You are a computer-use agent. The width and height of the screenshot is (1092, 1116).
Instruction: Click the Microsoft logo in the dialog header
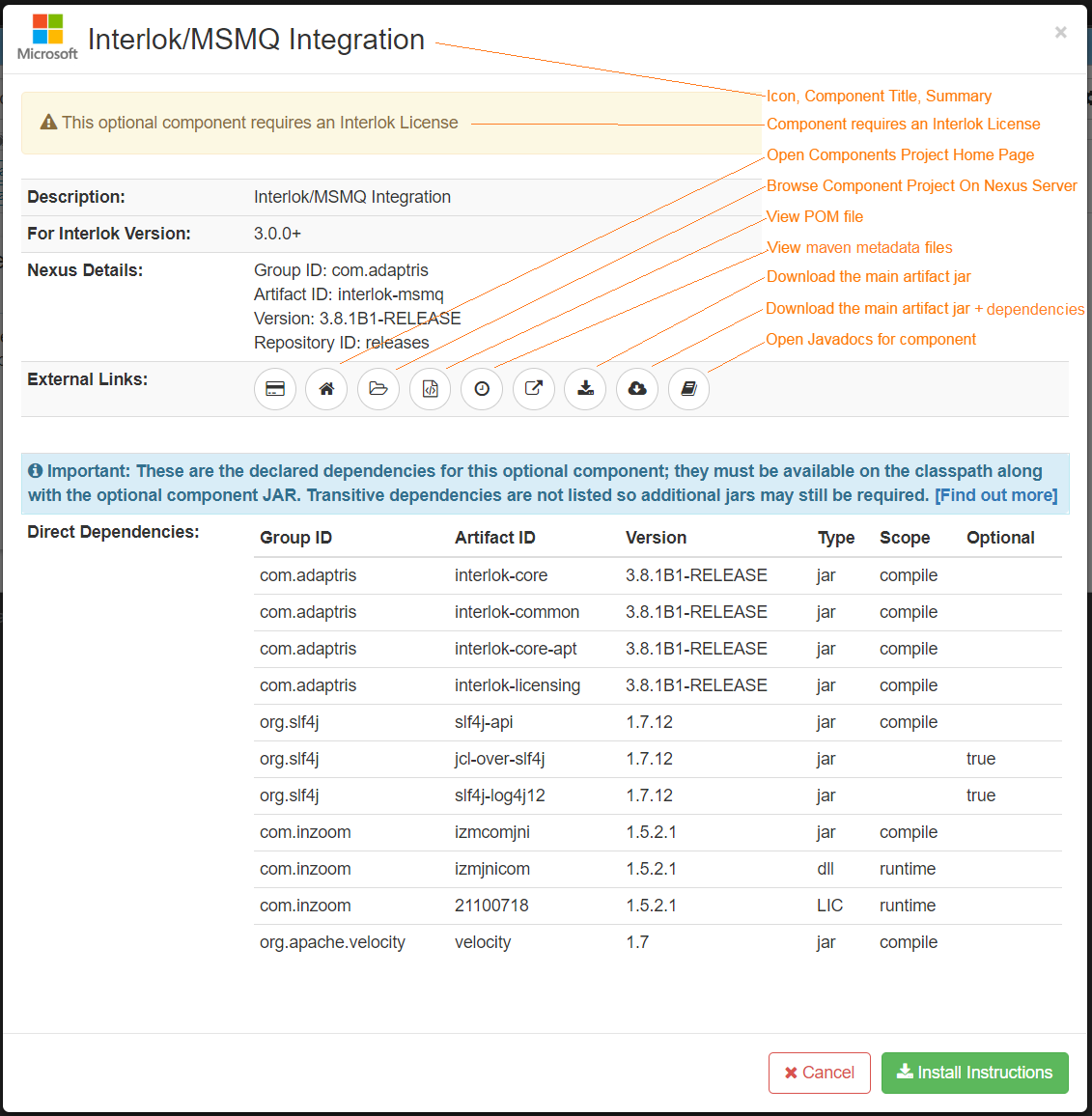(47, 37)
